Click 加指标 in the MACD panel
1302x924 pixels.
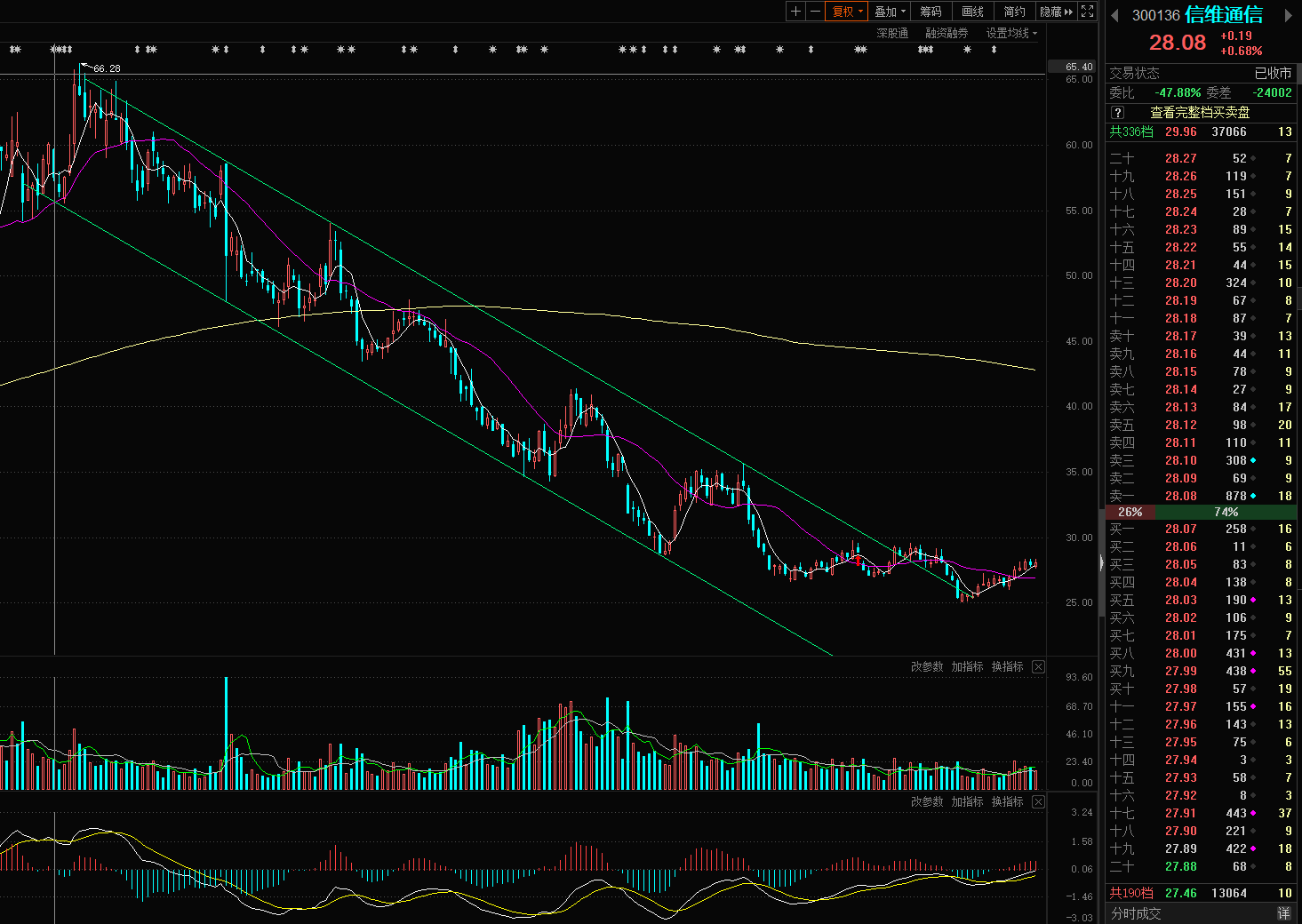967,801
